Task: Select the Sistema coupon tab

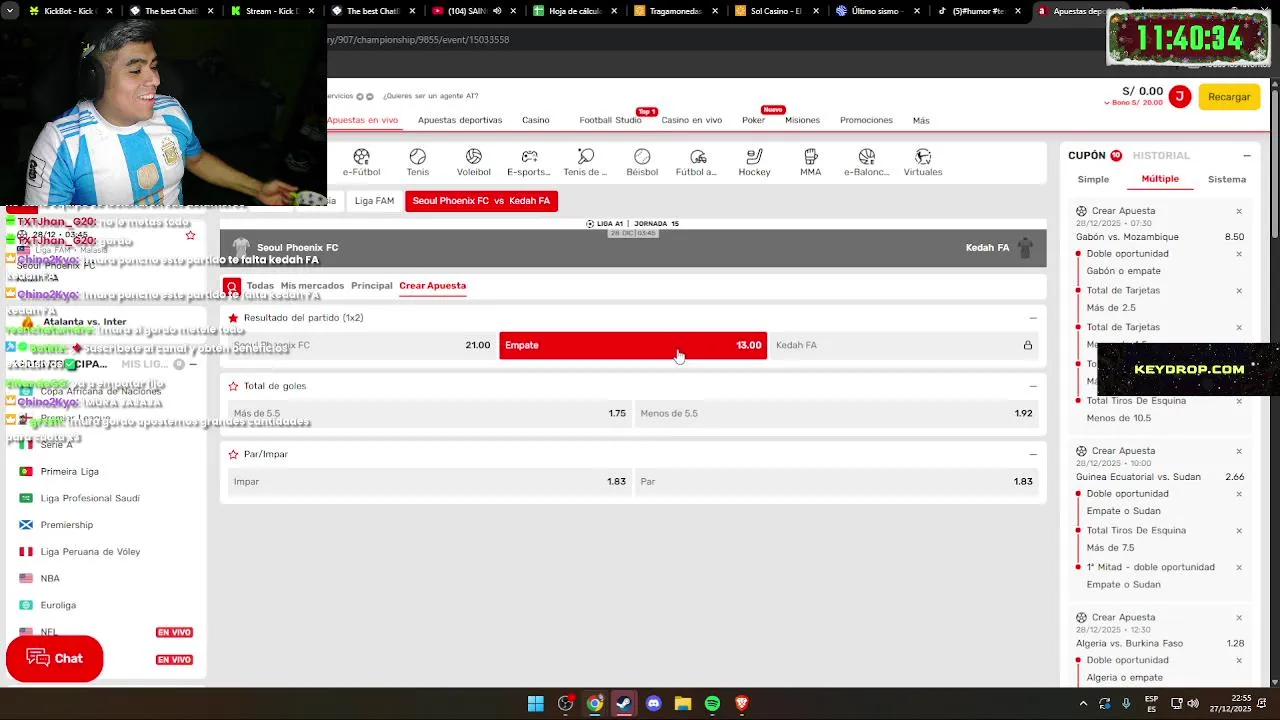Action: (x=1227, y=179)
